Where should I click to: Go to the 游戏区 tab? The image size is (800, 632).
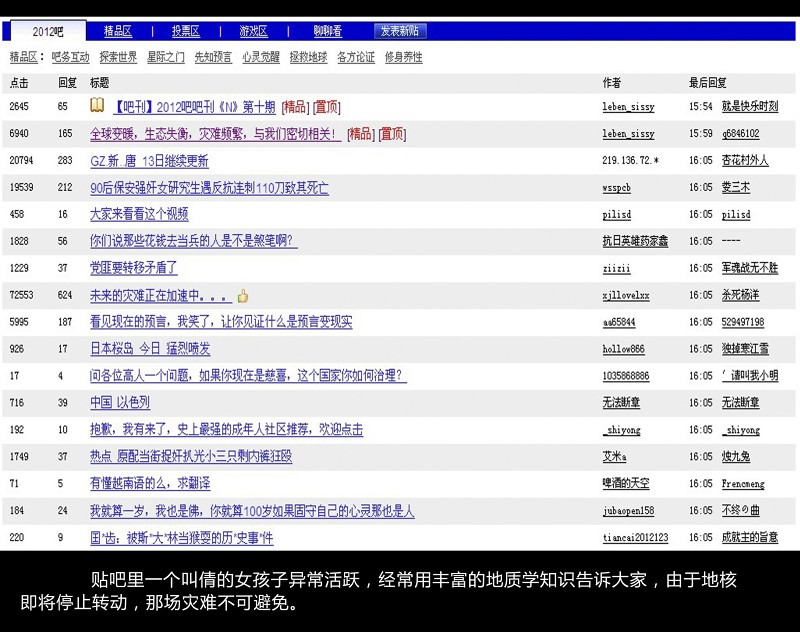(254, 31)
